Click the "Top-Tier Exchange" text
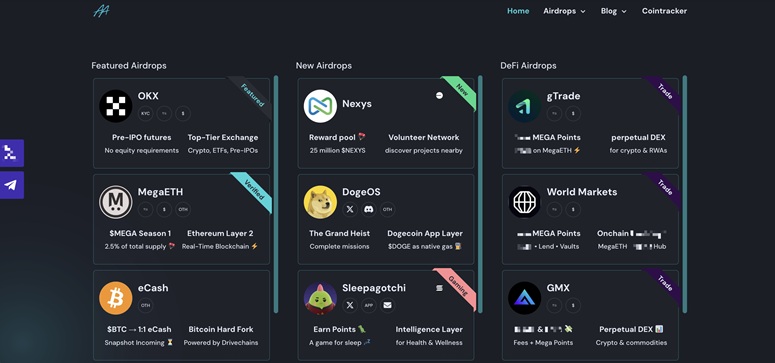This screenshot has width=775, height=363. pyautogui.click(x=223, y=137)
